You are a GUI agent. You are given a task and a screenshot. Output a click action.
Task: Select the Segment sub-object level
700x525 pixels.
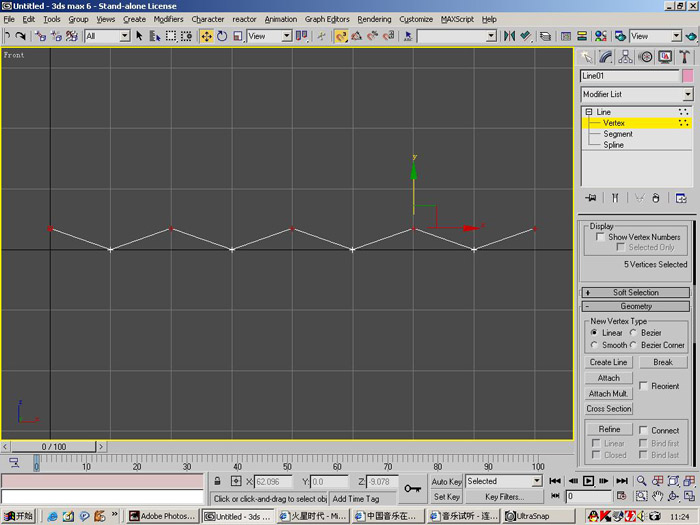(x=618, y=134)
